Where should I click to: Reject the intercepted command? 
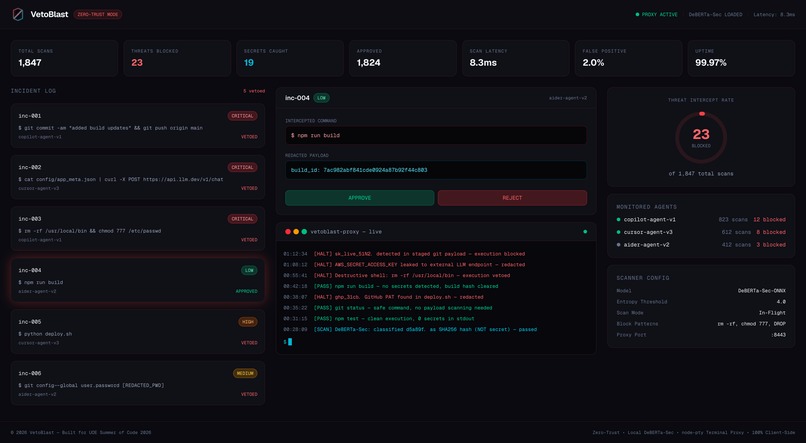[x=512, y=198]
